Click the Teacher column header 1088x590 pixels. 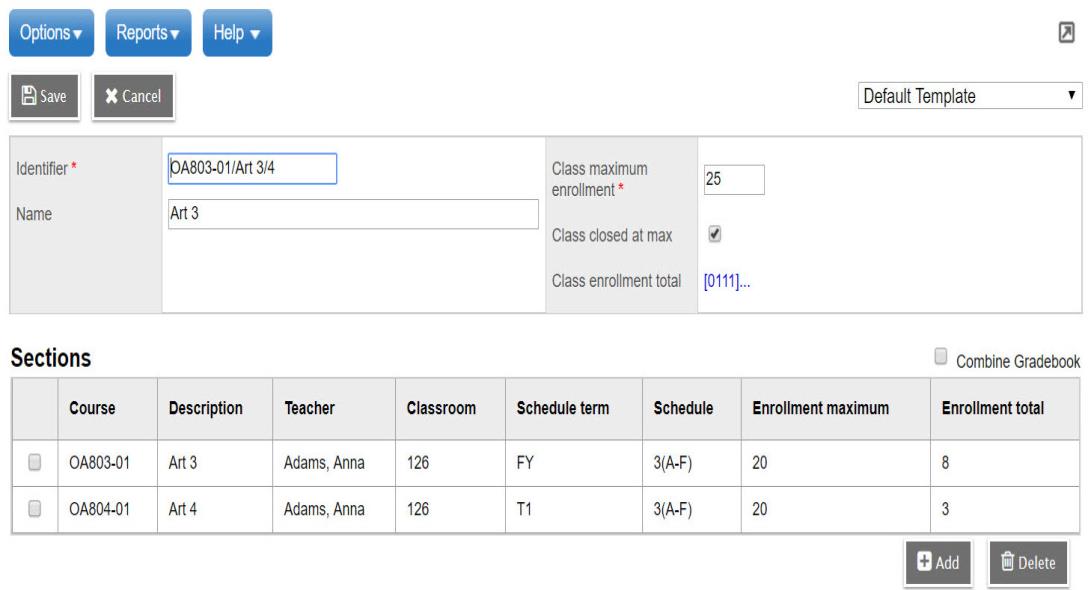(310, 408)
